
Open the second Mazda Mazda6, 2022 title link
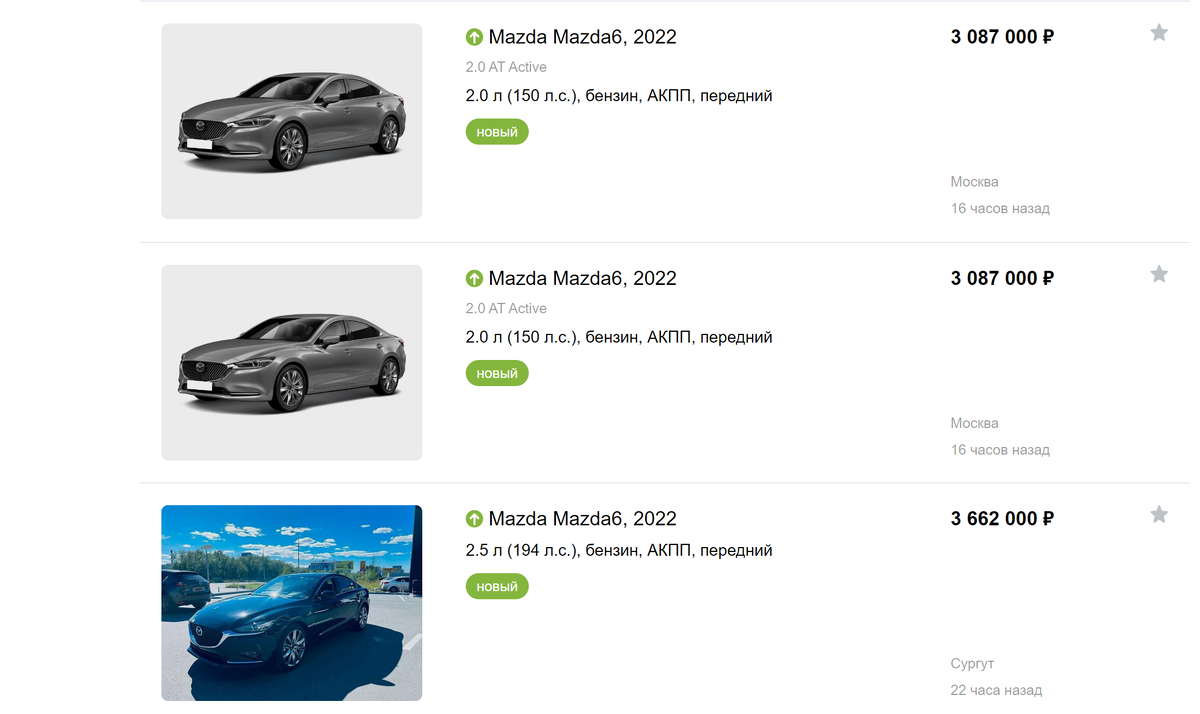coord(582,278)
